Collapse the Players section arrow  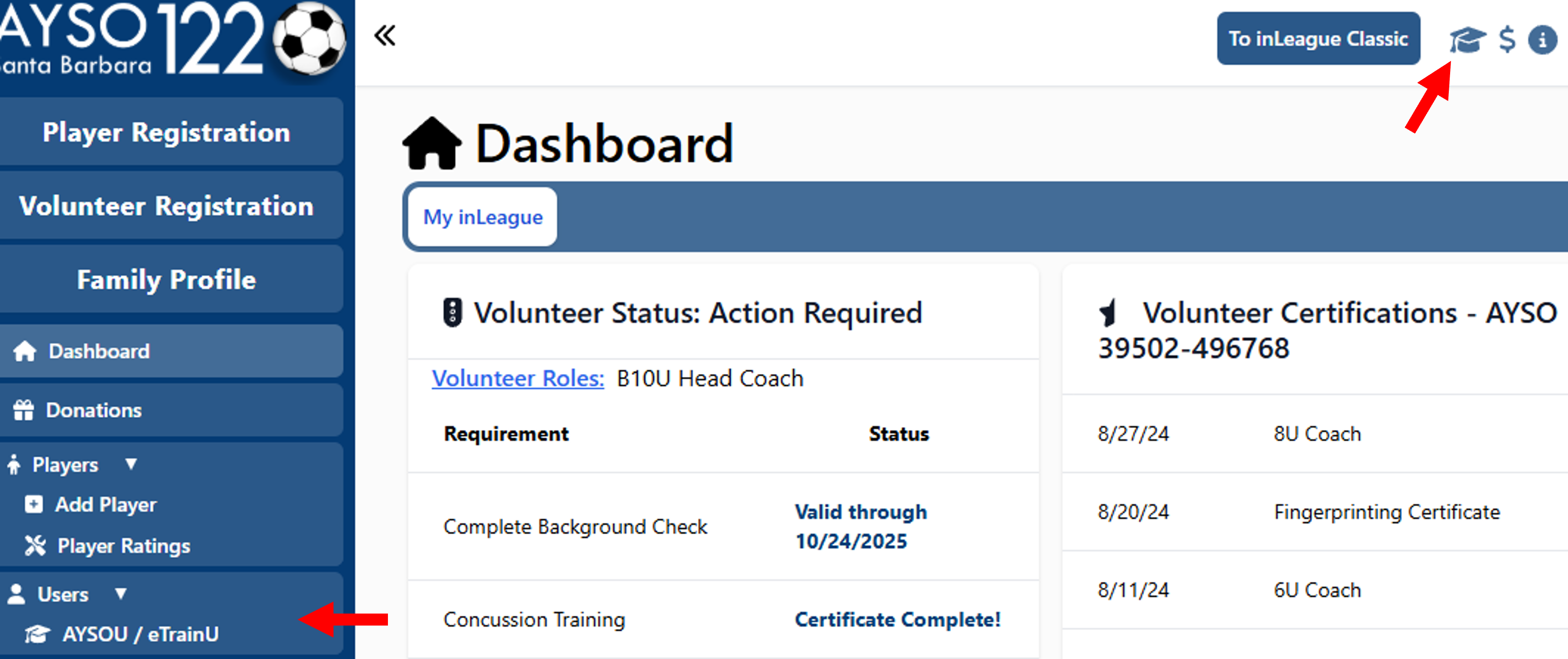[x=131, y=464]
